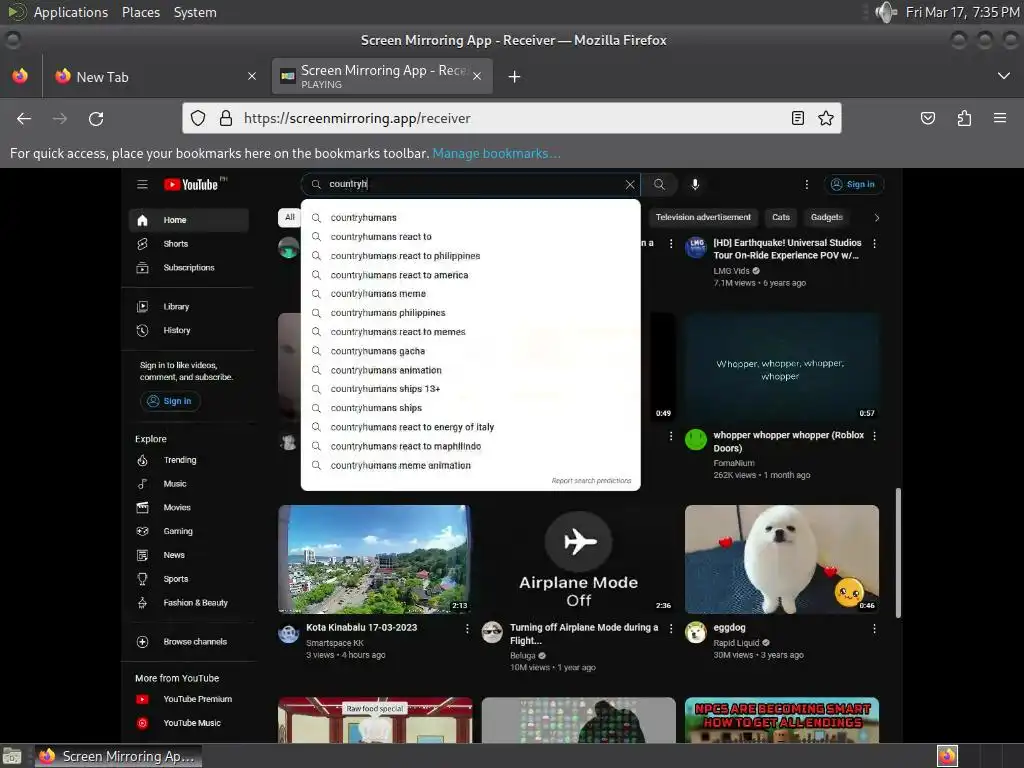Image resolution: width=1024 pixels, height=768 pixels.
Task: List all tabs with the chevron dropdown
Action: [1004, 76]
